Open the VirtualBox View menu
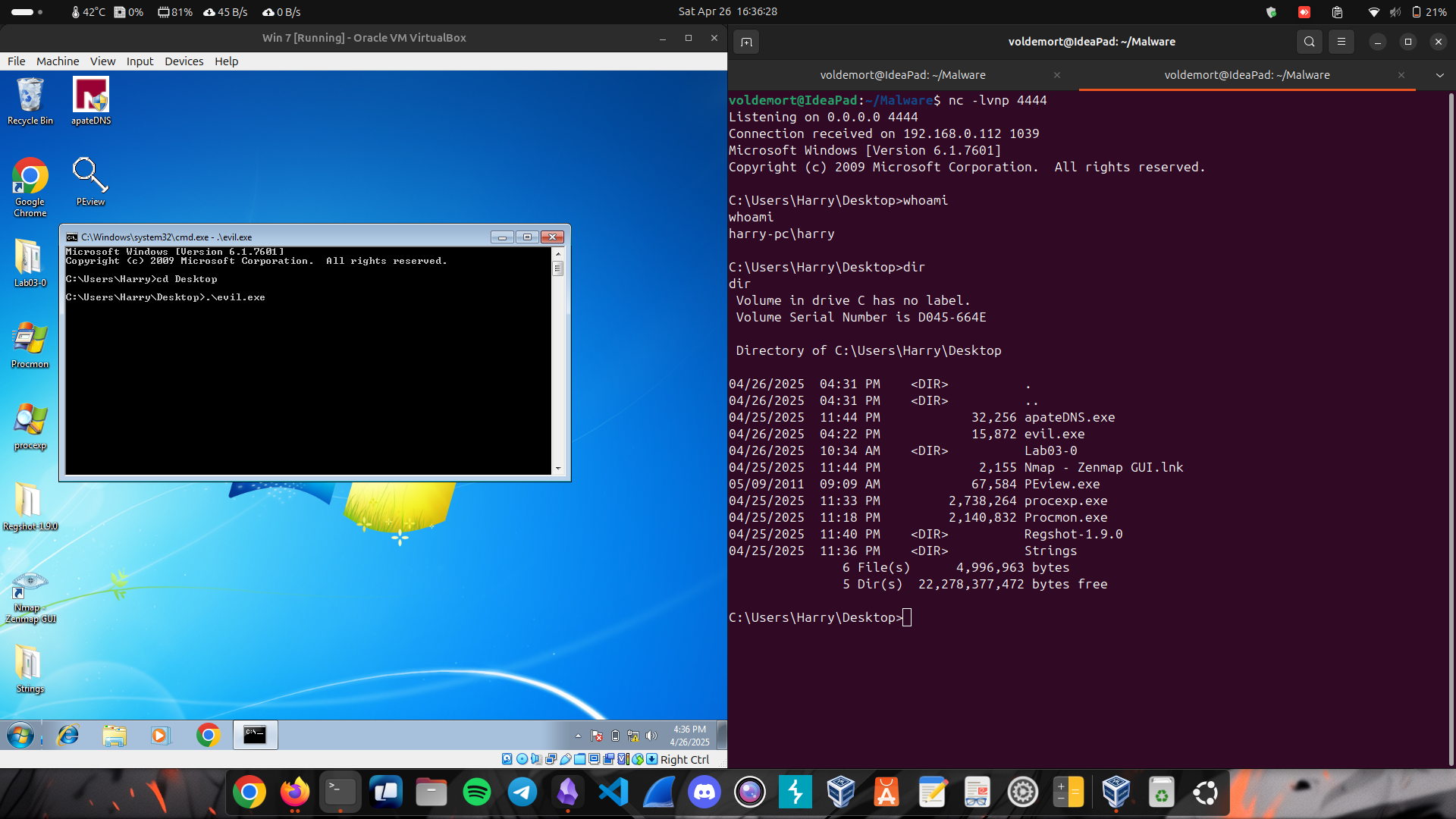Viewport: 1456px width, 819px height. 102,61
